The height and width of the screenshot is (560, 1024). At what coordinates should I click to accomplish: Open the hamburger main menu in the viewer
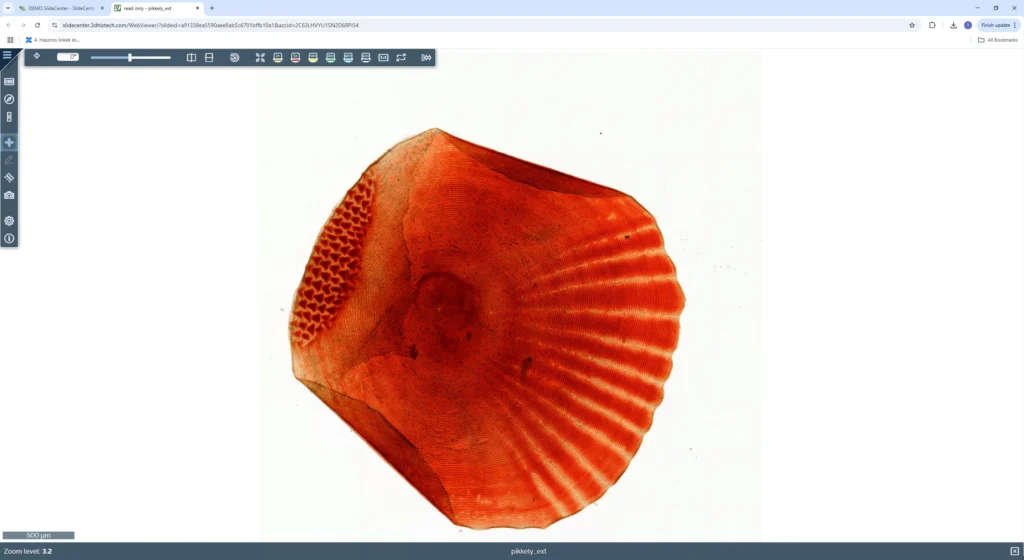[7, 55]
